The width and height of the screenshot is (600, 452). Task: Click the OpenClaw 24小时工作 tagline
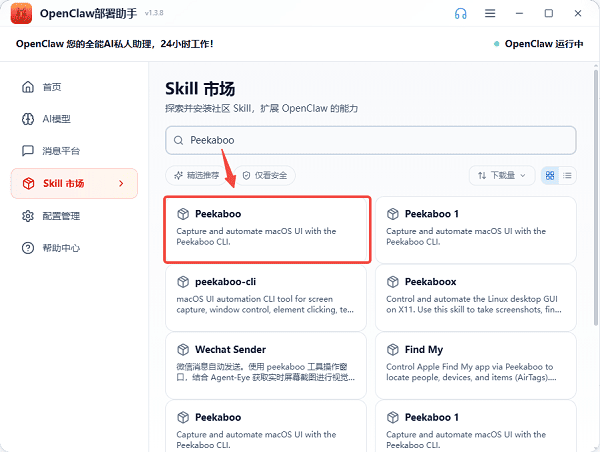(114, 44)
